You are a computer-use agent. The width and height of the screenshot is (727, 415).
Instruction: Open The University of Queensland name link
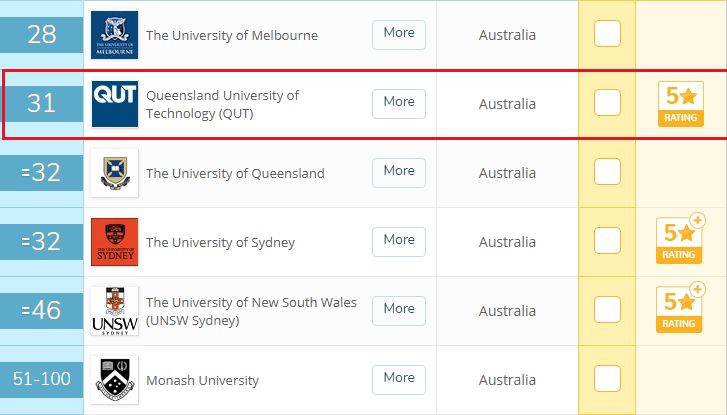pos(235,173)
